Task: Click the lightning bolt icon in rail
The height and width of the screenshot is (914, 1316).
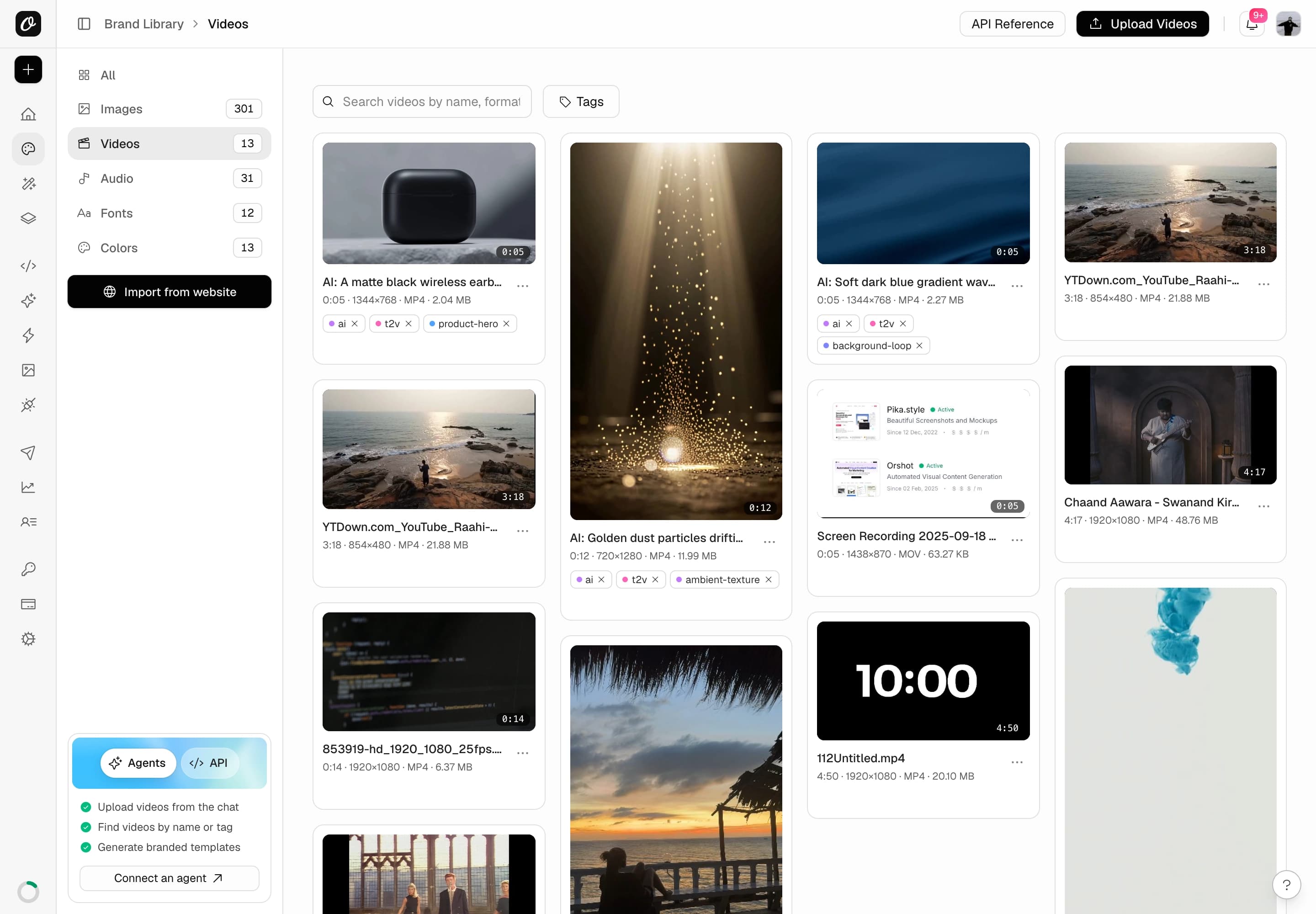Action: (x=28, y=335)
